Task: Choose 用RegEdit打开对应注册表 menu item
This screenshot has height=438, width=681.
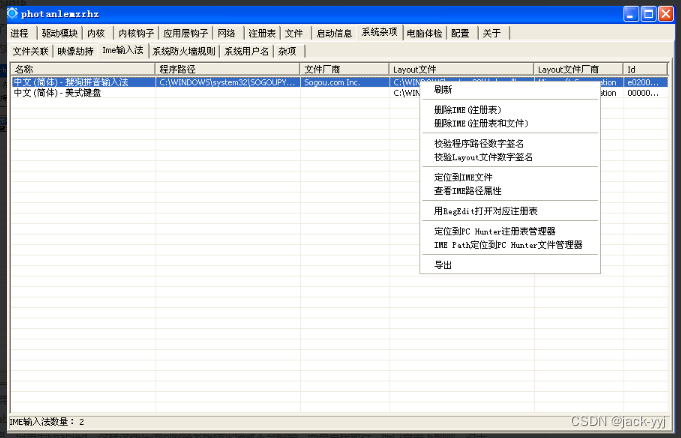Action: 510,211
